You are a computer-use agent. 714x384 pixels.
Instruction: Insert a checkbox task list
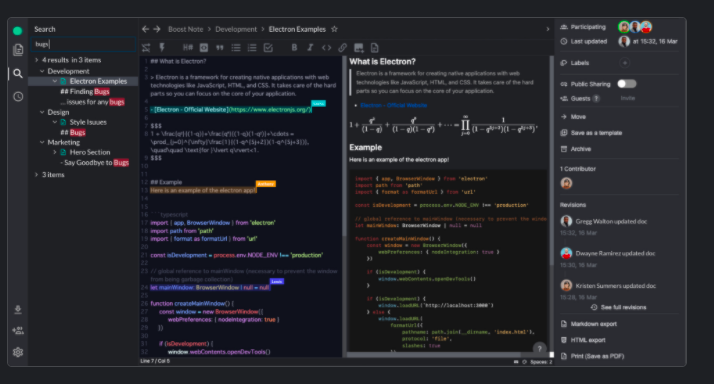tap(268, 47)
